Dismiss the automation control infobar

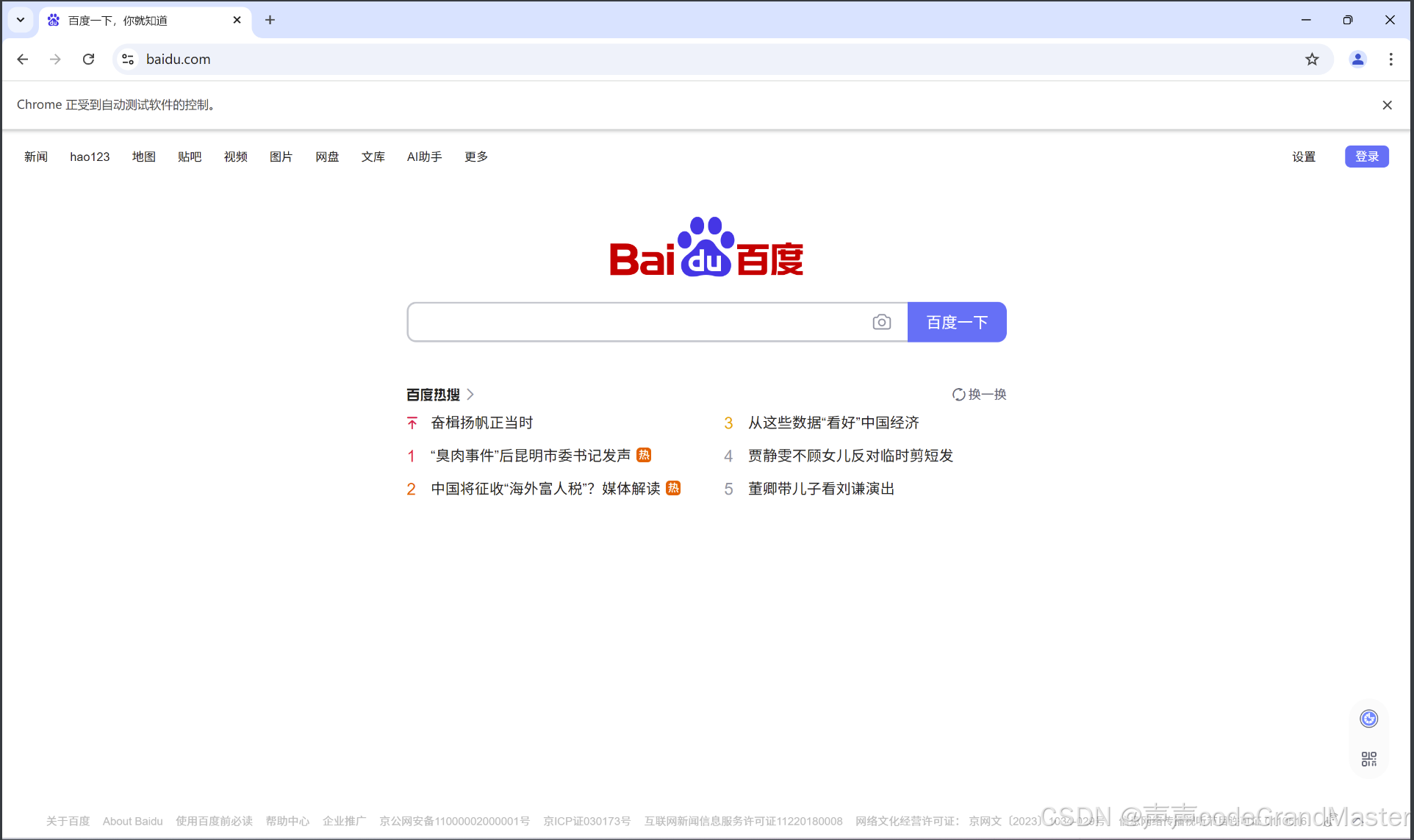pyautogui.click(x=1387, y=105)
